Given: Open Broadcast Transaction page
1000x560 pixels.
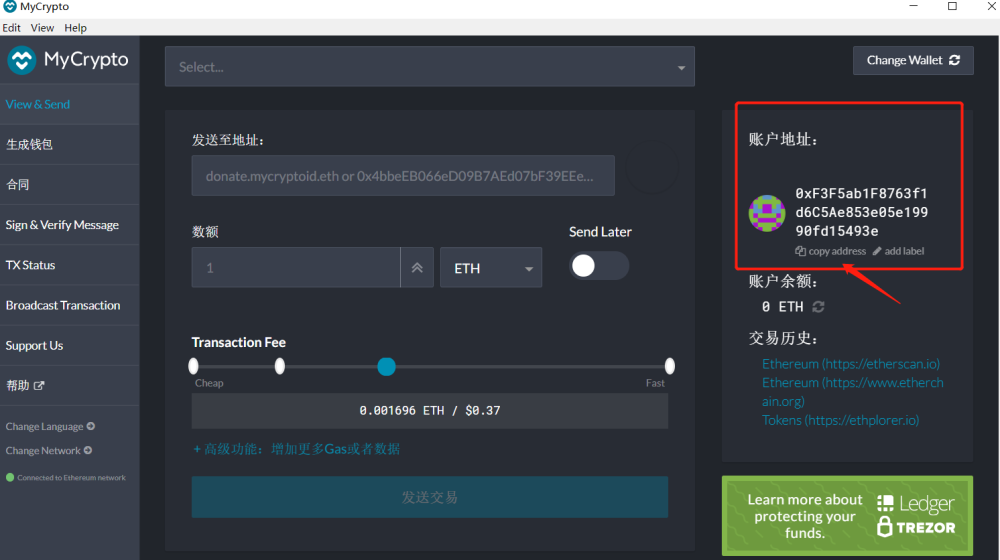Looking at the screenshot, I should click(x=70, y=305).
